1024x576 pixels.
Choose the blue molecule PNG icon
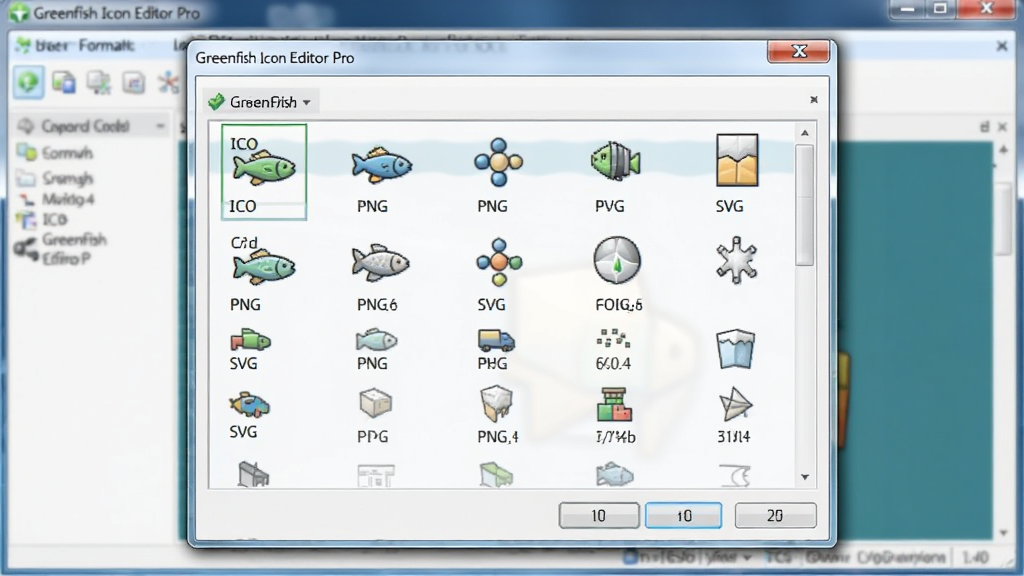(498, 162)
